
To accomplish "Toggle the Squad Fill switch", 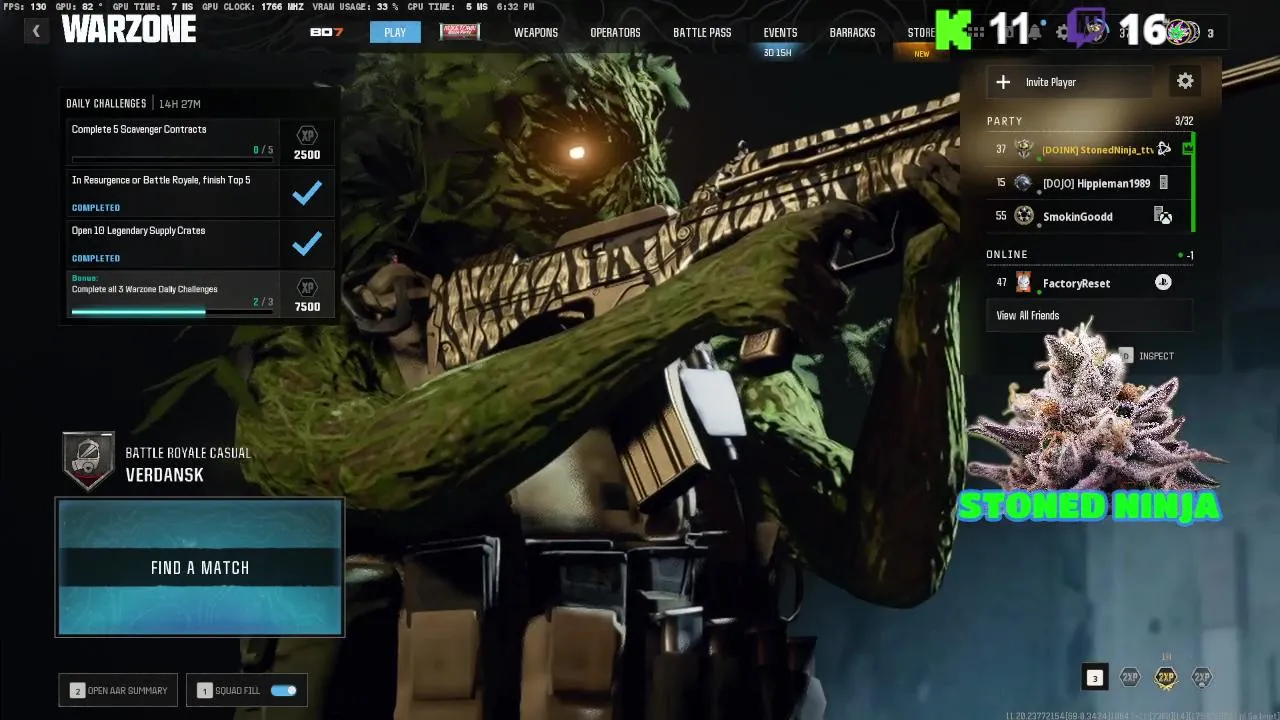I will [284, 690].
